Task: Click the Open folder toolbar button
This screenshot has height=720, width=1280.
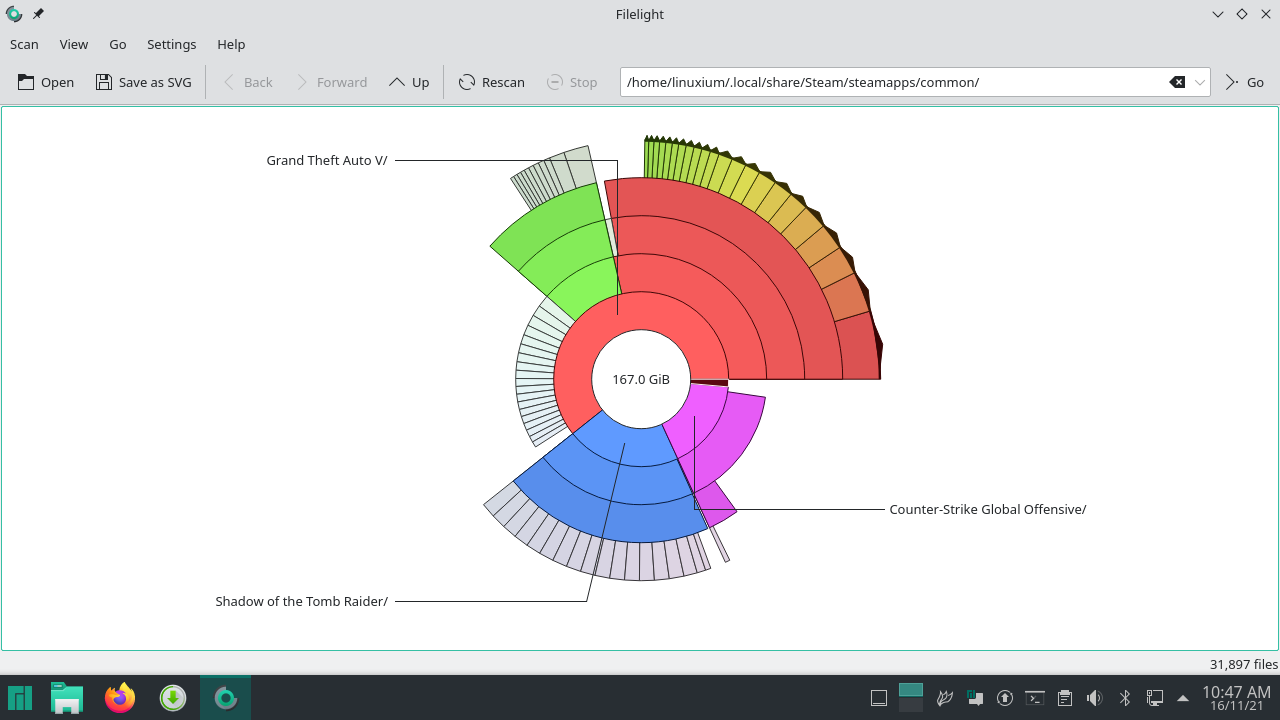Action: (x=45, y=82)
